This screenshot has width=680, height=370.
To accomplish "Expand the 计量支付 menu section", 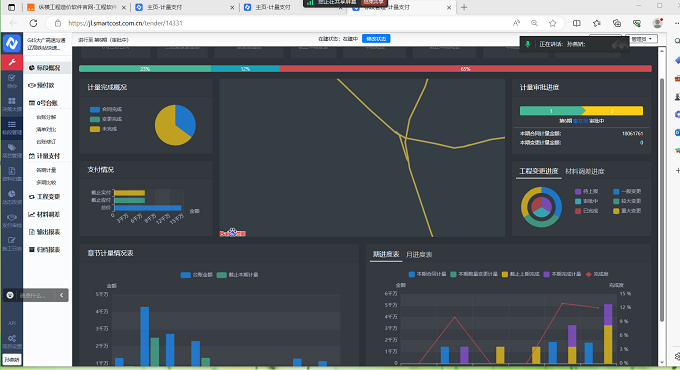I will pyautogui.click(x=47, y=156).
